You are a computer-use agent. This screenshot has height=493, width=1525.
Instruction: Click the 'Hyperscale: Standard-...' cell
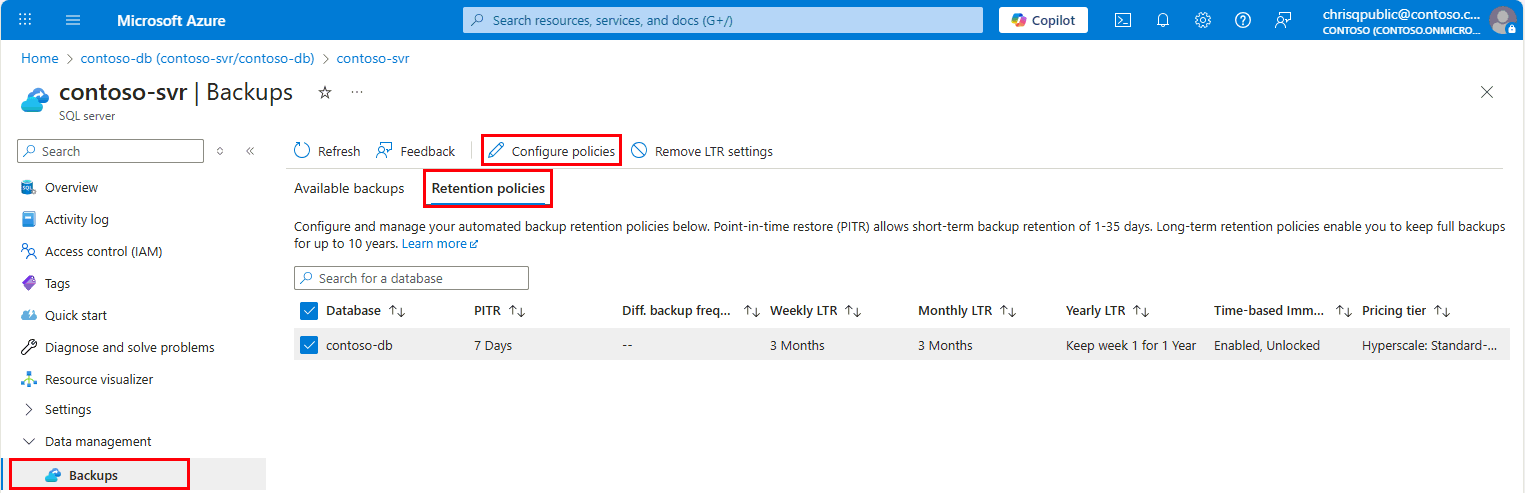tap(1430, 345)
